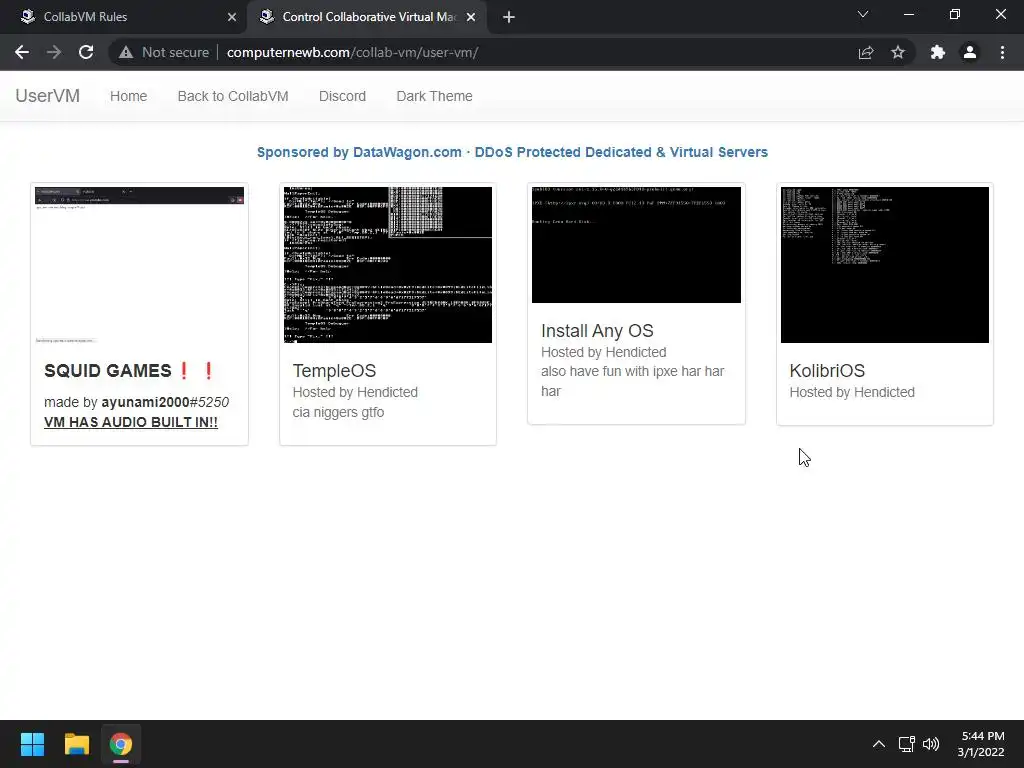Image resolution: width=1024 pixels, height=768 pixels.
Task: Open the Chrome profile avatar menu
Action: [x=970, y=52]
